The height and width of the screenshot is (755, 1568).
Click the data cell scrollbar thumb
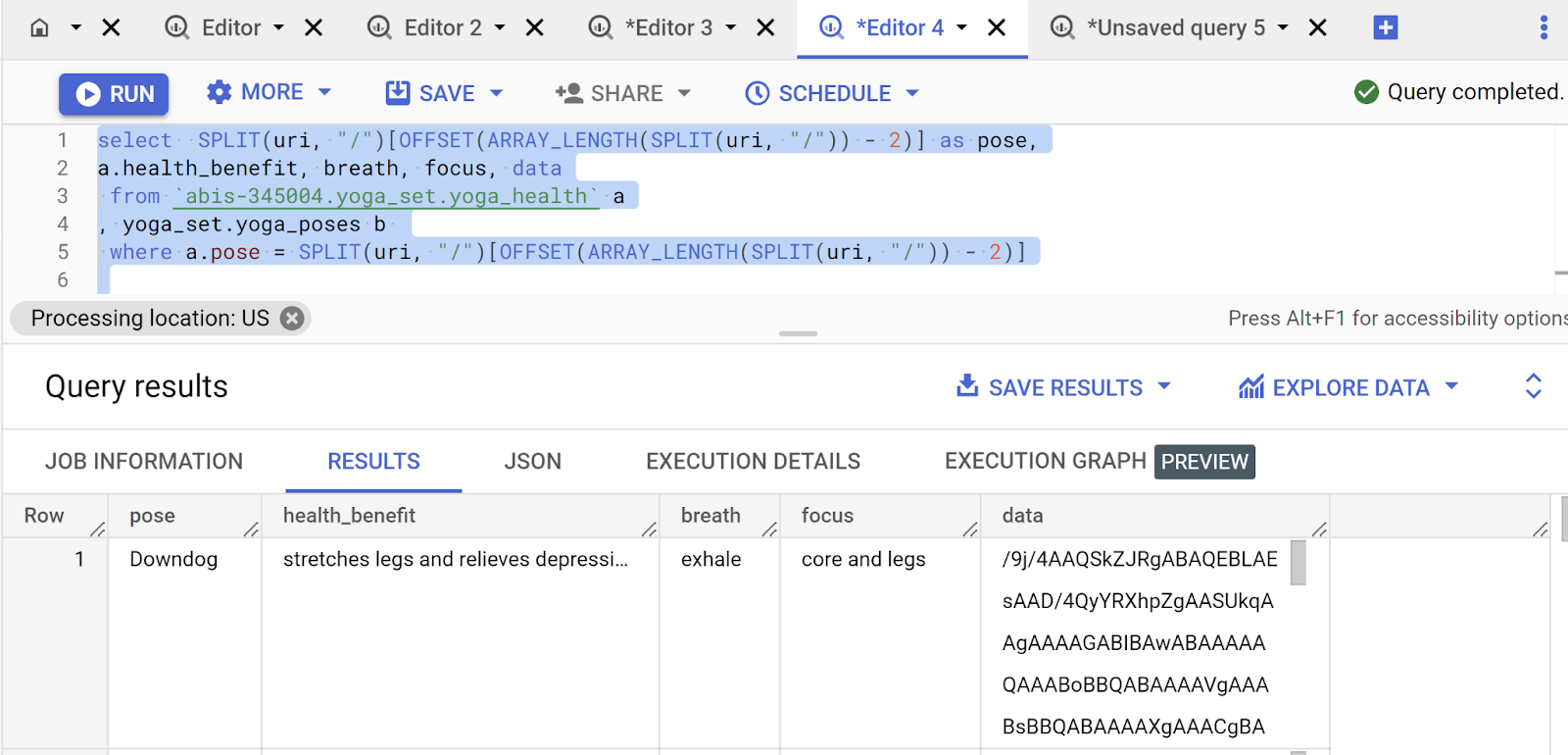coord(1298,563)
